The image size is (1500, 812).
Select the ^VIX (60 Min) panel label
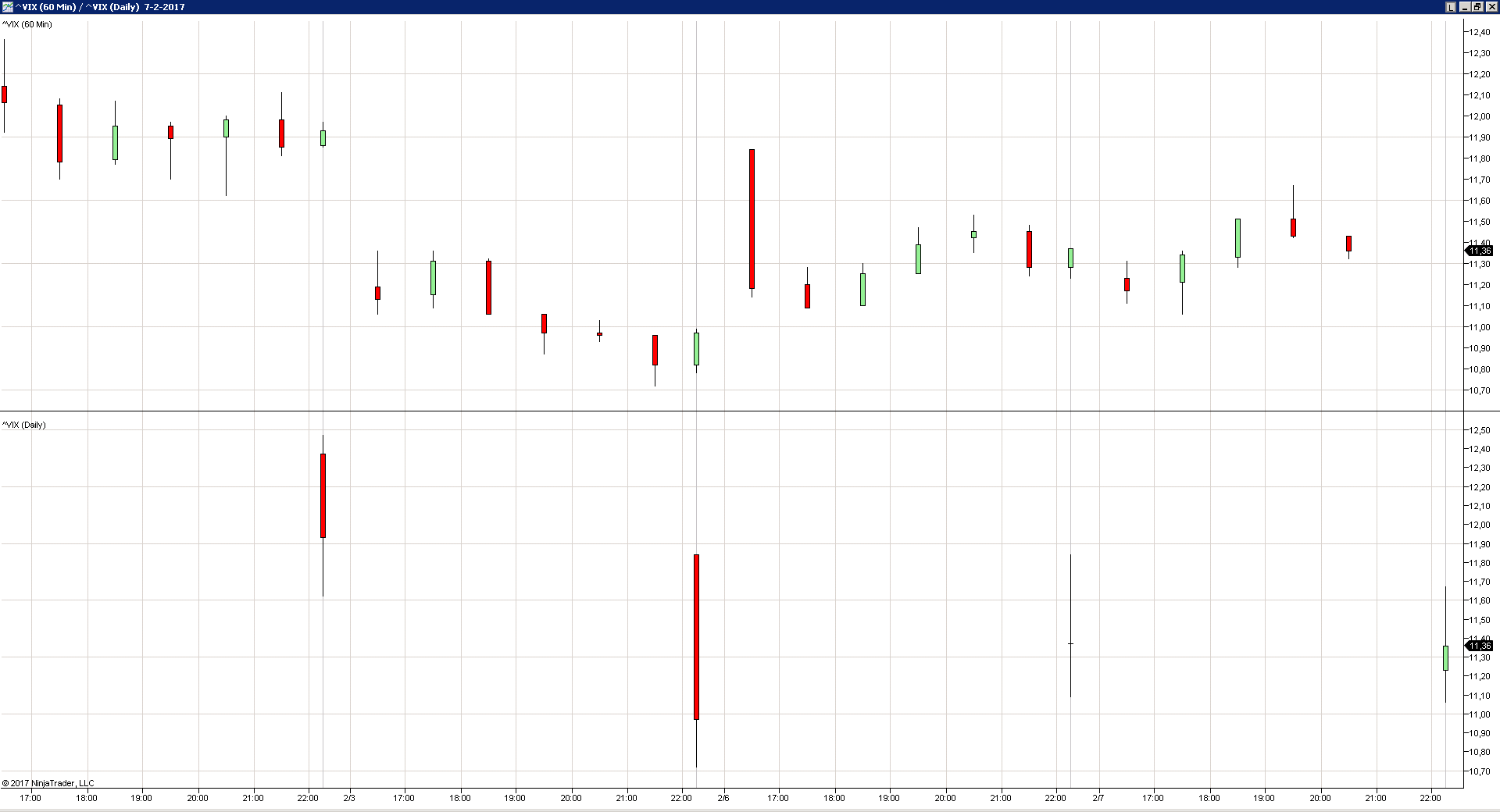(27, 24)
